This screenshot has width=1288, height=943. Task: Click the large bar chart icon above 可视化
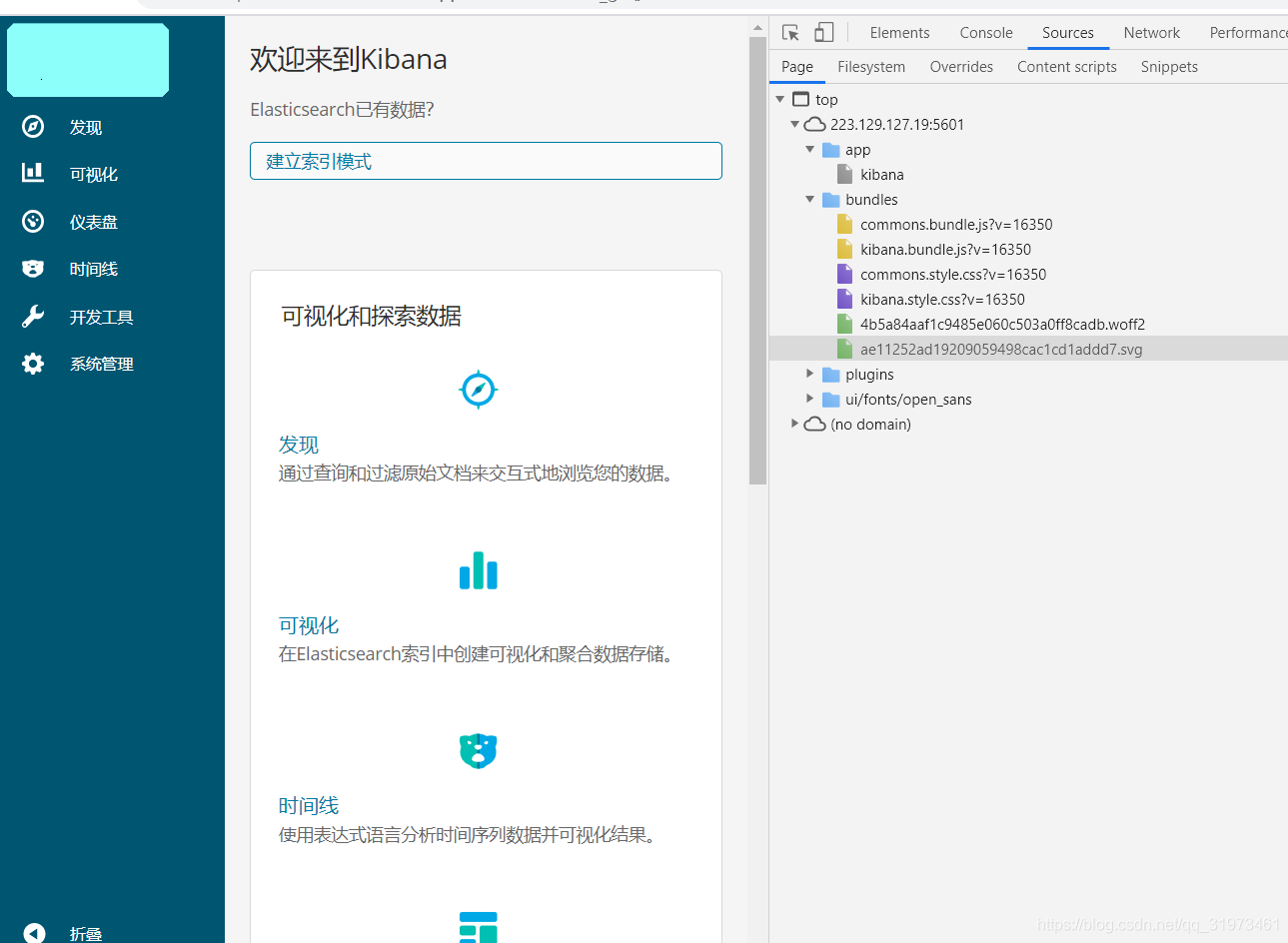478,570
